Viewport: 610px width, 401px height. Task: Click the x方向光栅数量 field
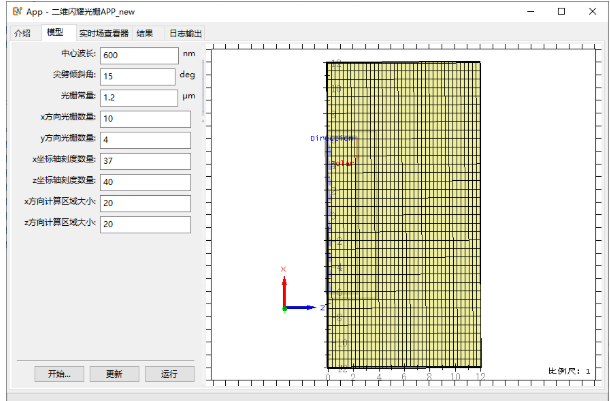coord(145,118)
